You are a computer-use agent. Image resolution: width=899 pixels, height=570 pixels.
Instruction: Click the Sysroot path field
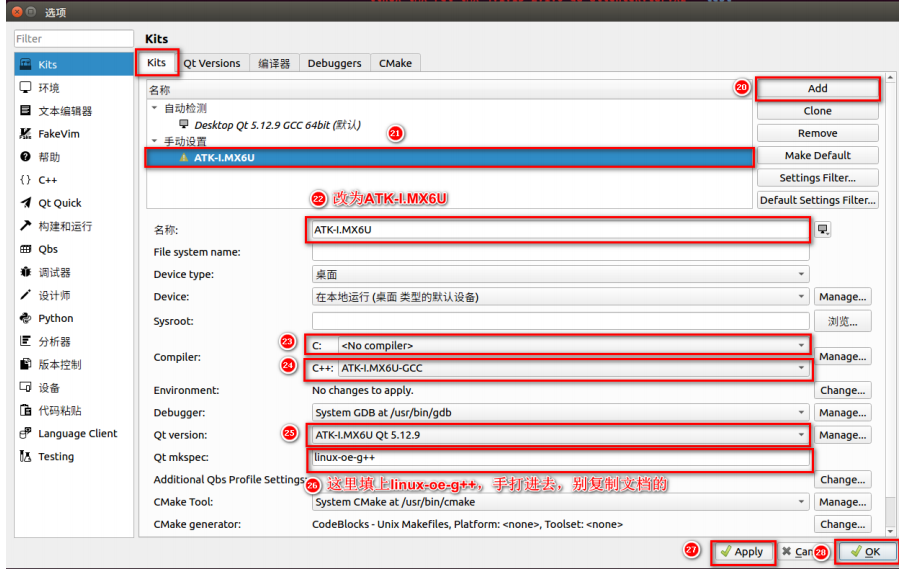(x=560, y=321)
